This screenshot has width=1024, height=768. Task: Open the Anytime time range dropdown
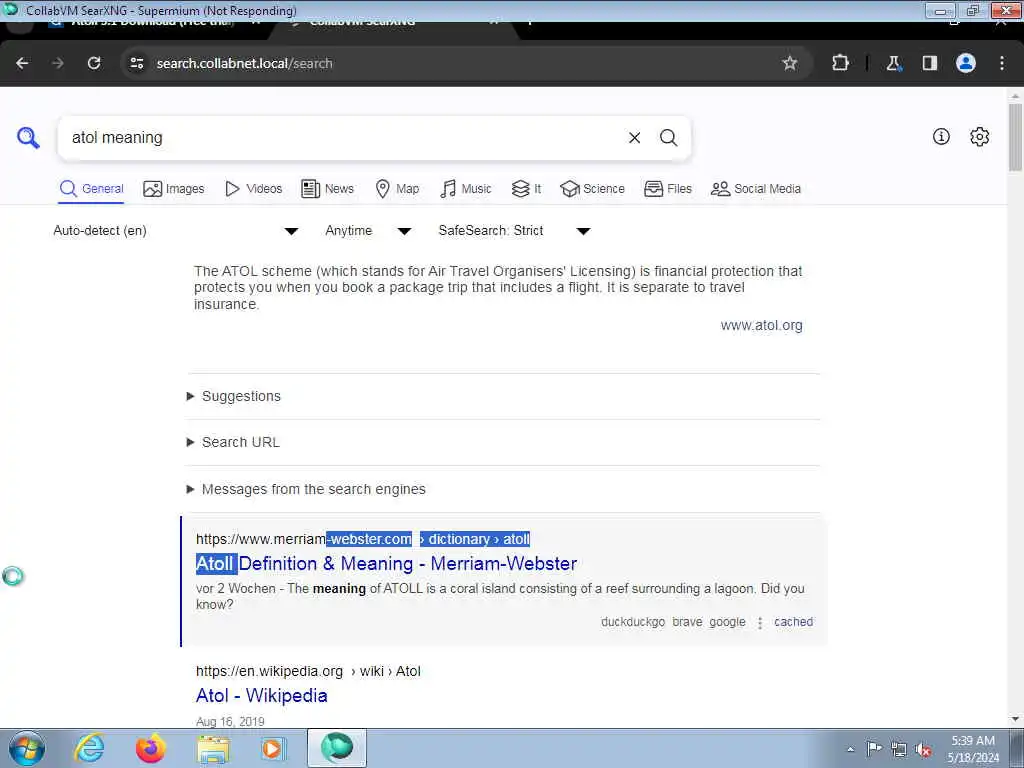368,231
